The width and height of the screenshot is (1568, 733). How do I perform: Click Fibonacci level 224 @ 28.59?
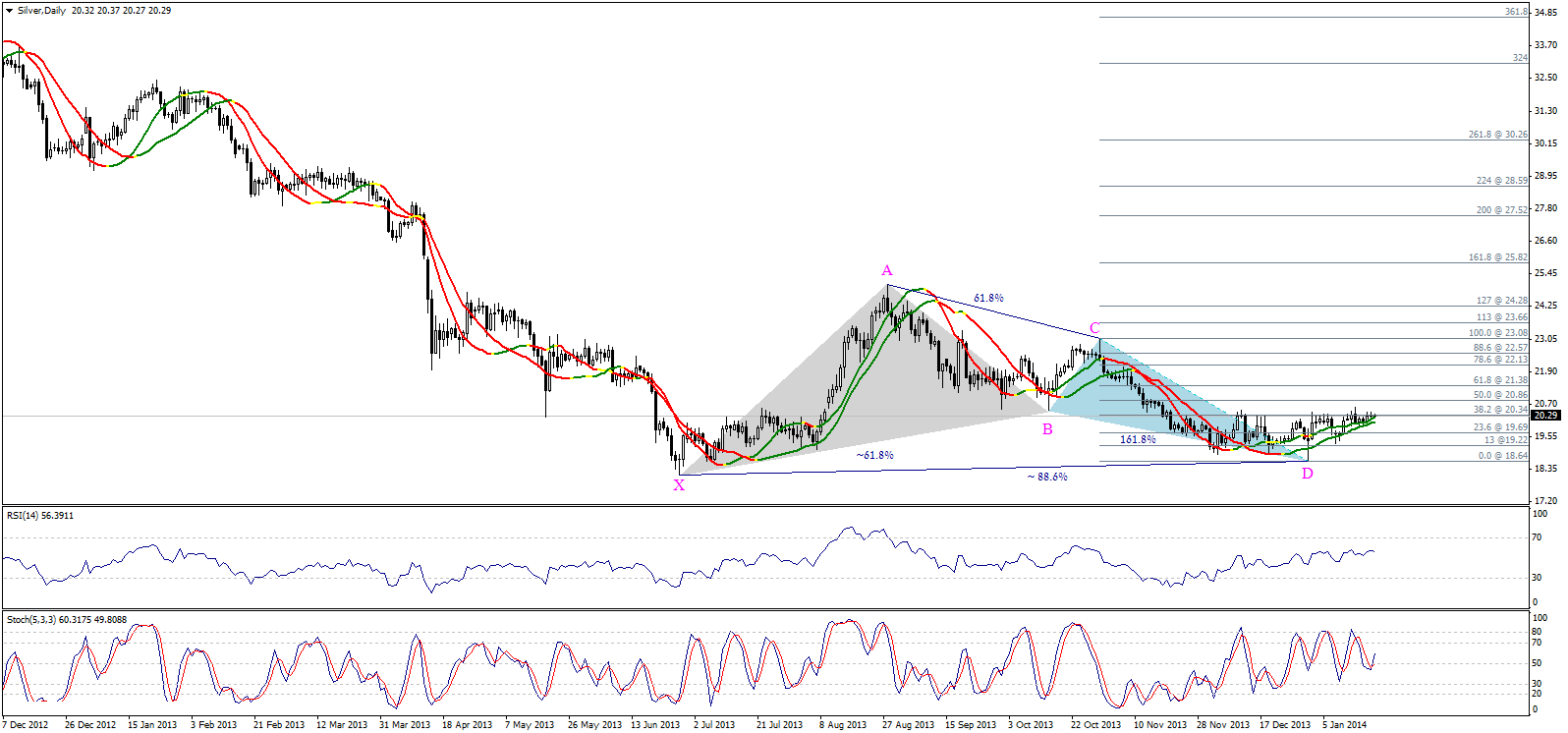[1502, 181]
